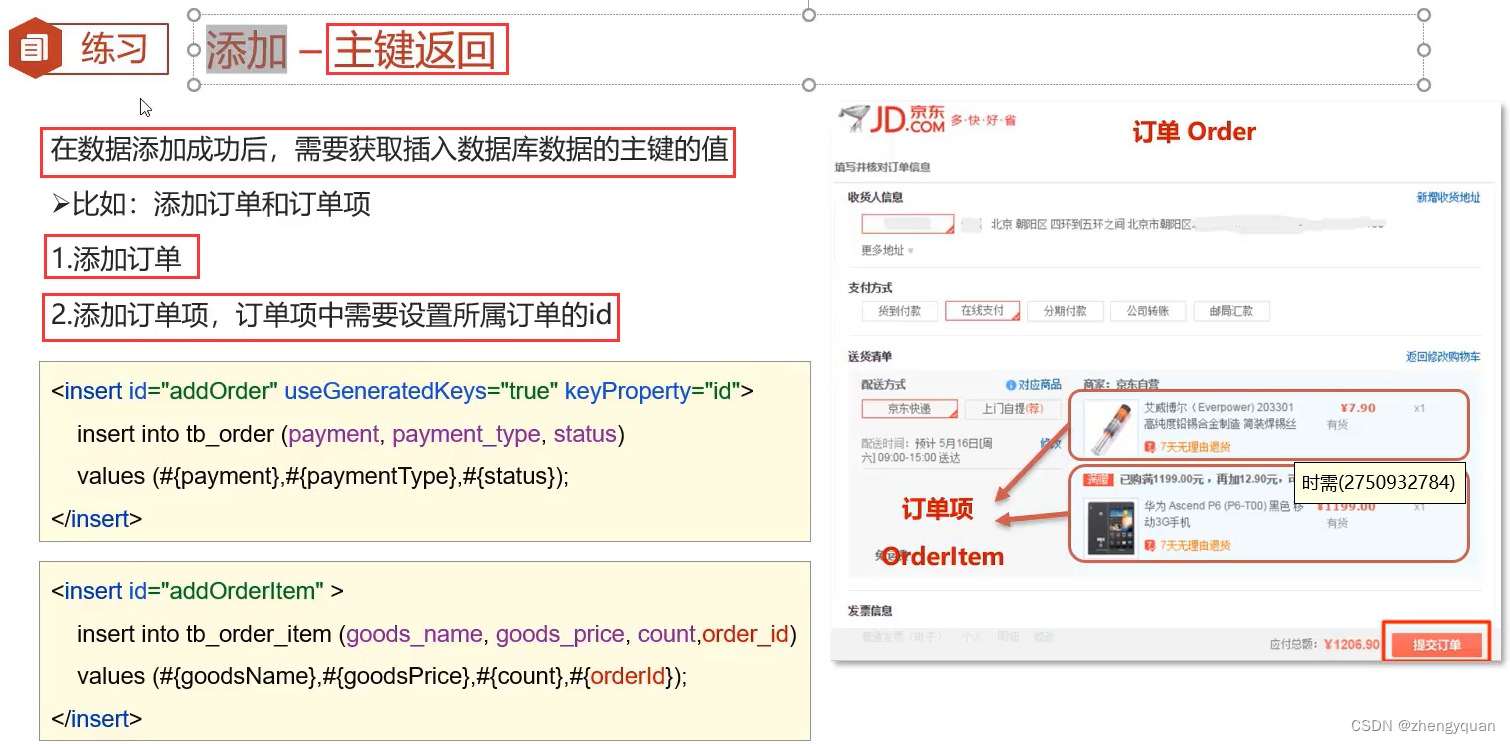Screen dimensions: 1510x744
Task: Click the 7天无理由退货 icon under the Huawei item
Action: pos(1150,545)
